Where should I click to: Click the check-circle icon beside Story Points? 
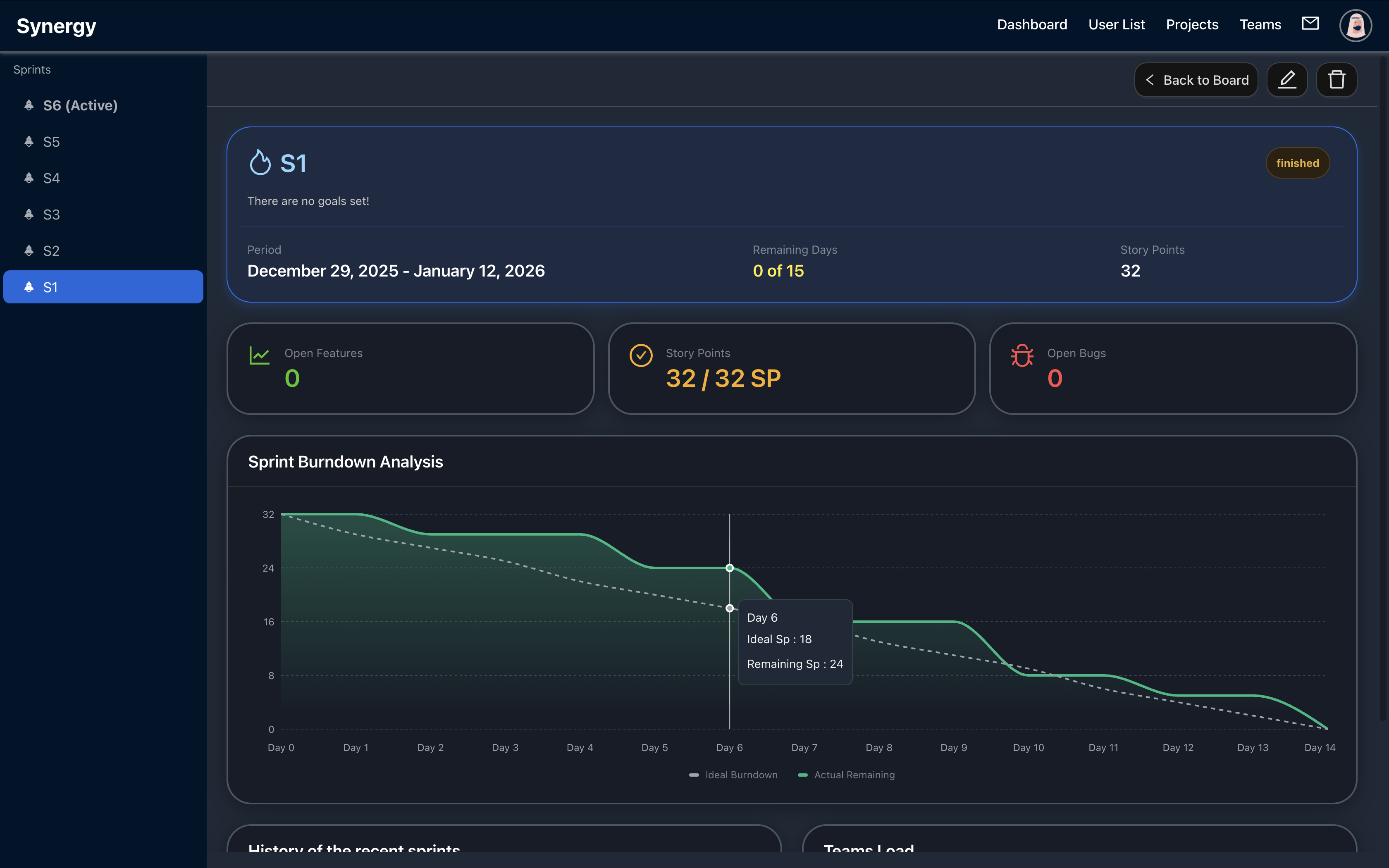(641, 355)
